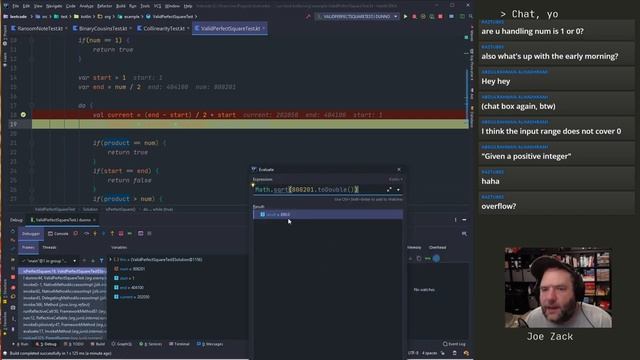The width and height of the screenshot is (640, 360).
Task: Click the Debug bug icon in top toolbar
Action: [414, 16]
